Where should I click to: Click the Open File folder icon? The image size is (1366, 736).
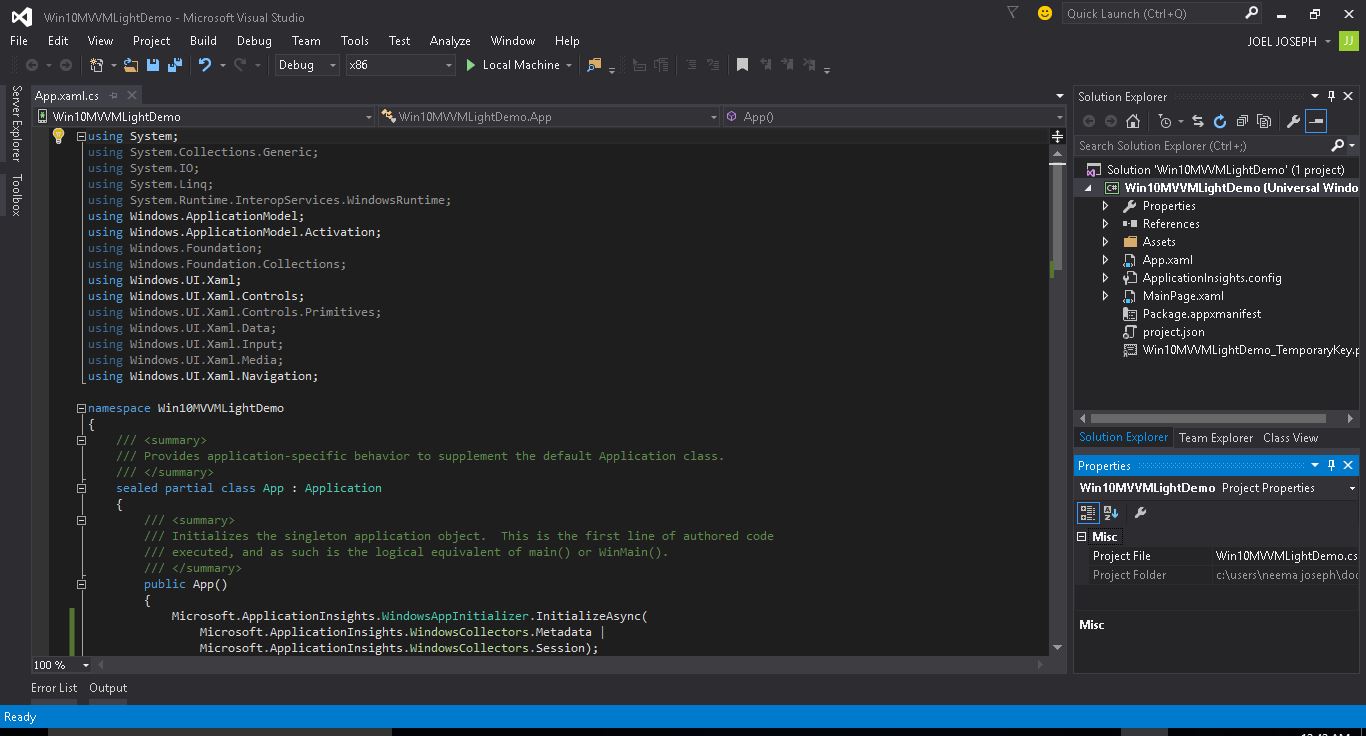pyautogui.click(x=131, y=65)
